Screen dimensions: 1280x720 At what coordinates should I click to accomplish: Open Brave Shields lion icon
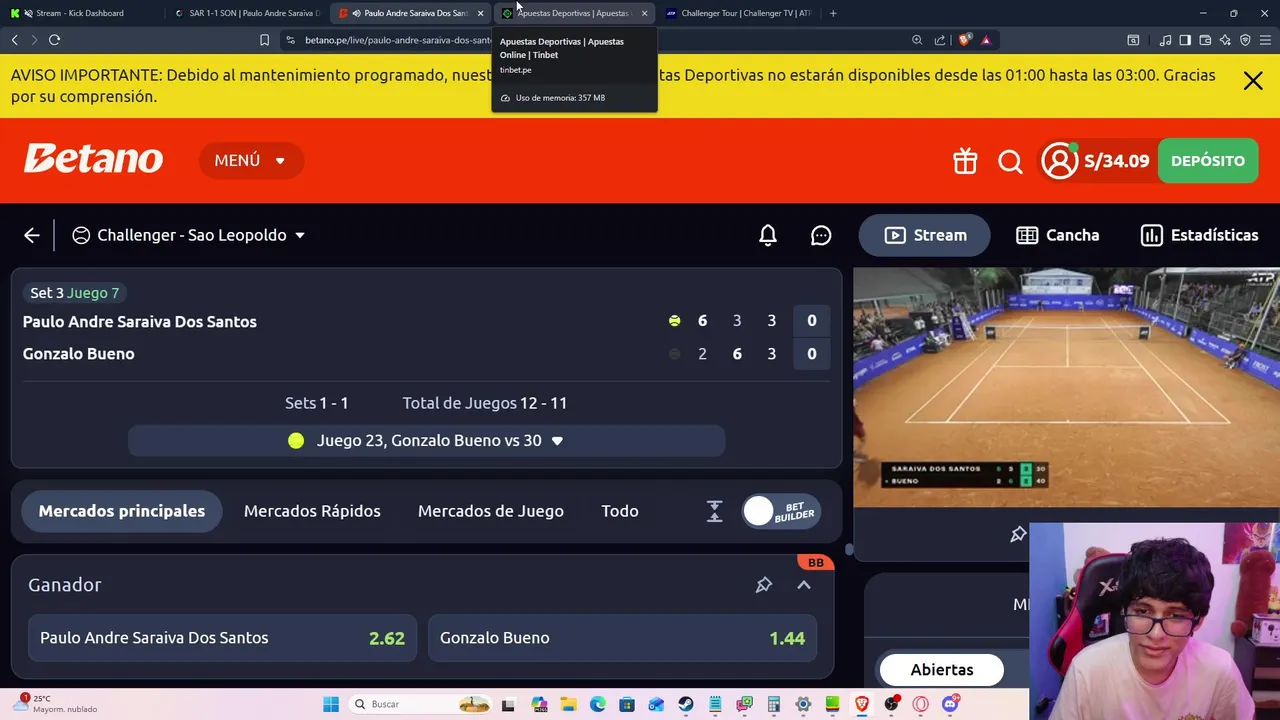click(964, 40)
